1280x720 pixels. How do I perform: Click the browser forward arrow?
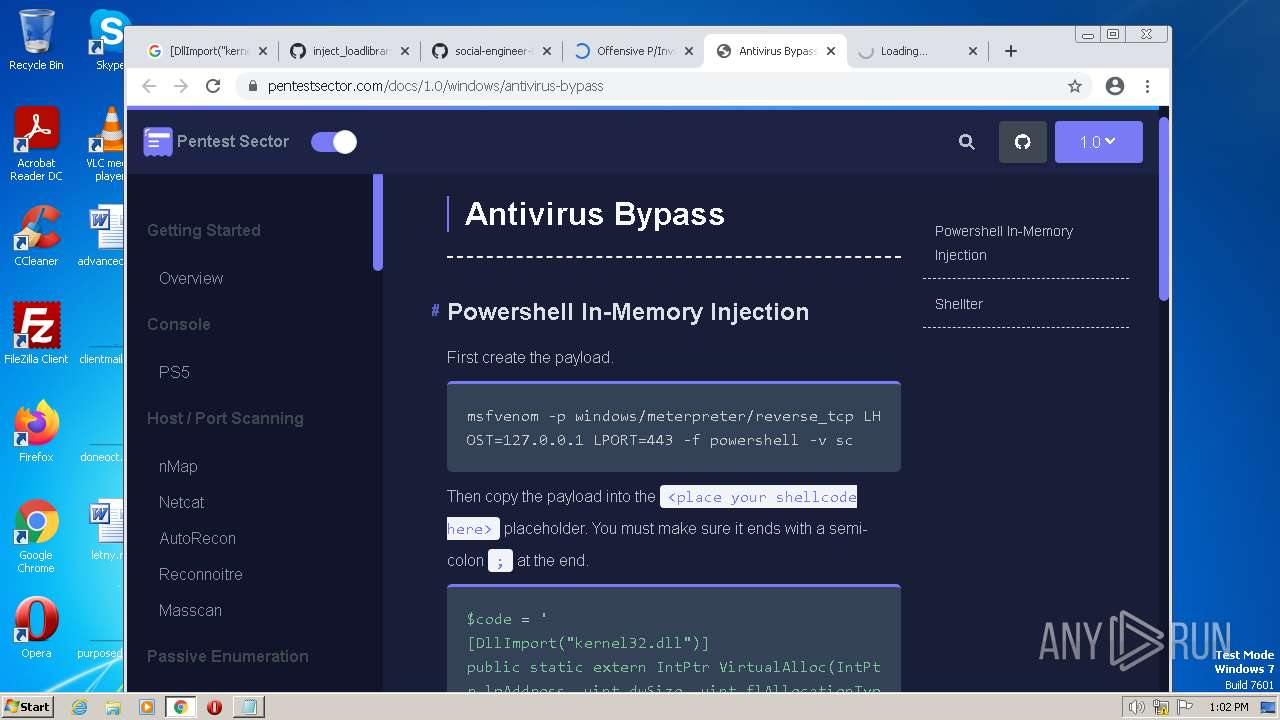[181, 86]
